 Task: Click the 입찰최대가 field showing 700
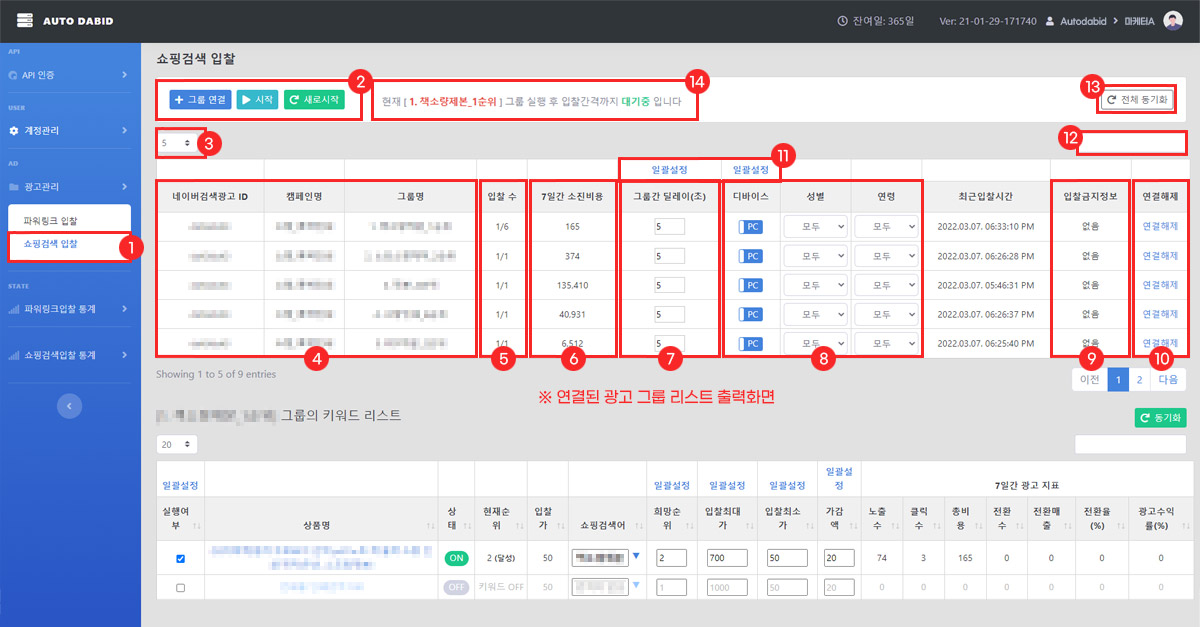727,559
